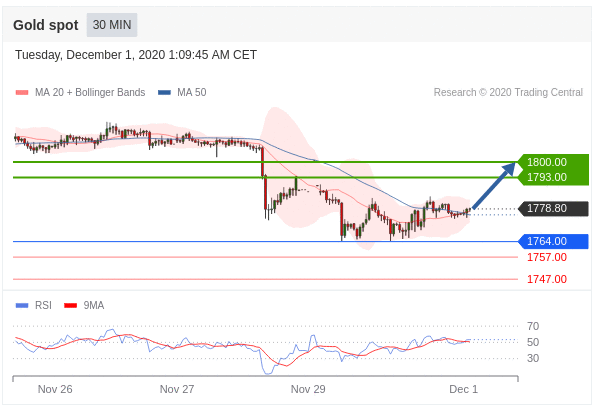Screen dimensions: 594x409
Task: Click the red 9MA legend swatch
Action: click(x=70, y=305)
